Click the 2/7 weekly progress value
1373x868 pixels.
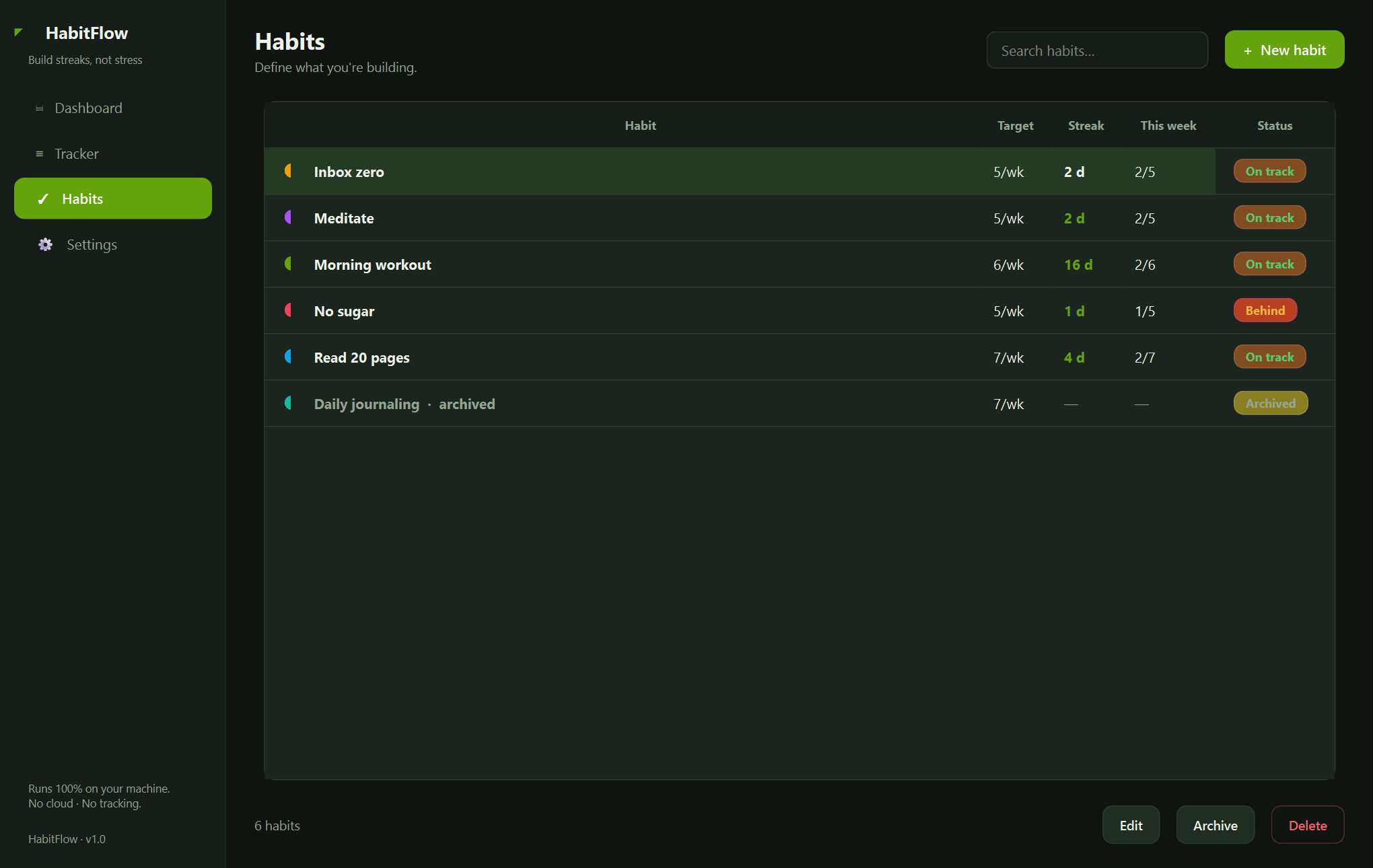pyautogui.click(x=1145, y=358)
